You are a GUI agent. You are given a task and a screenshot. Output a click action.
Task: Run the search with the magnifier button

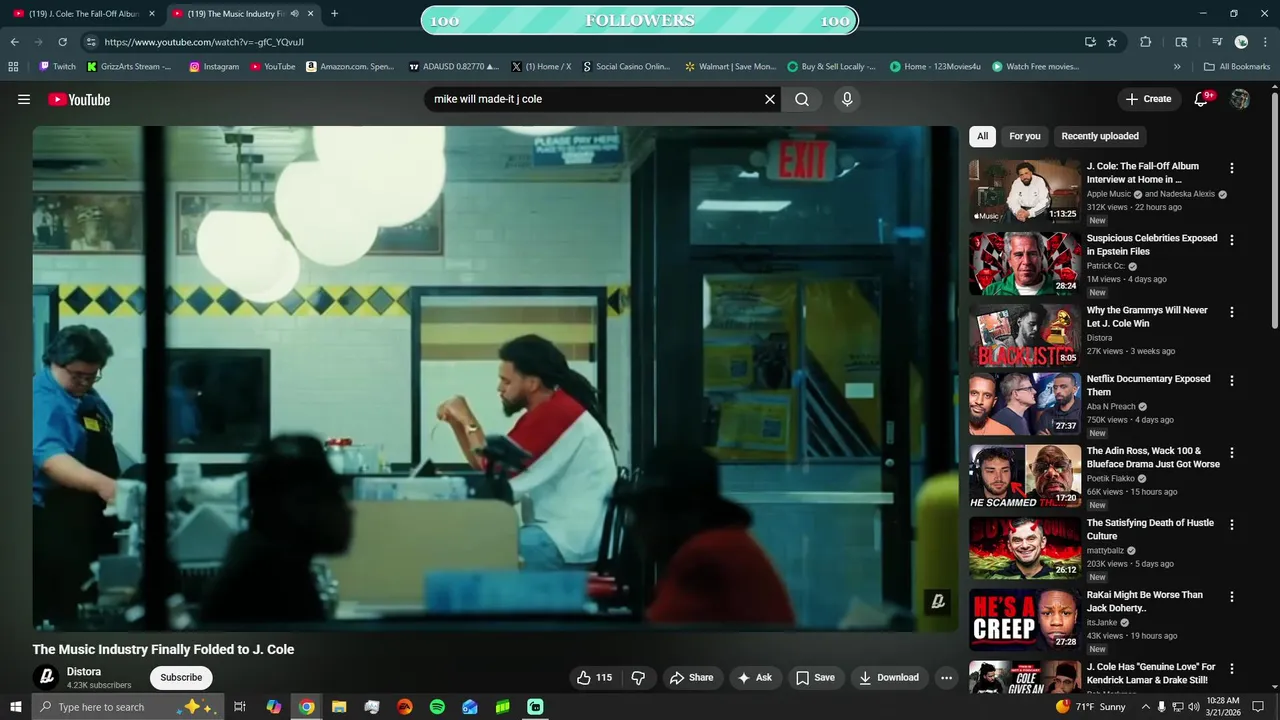pos(802,99)
